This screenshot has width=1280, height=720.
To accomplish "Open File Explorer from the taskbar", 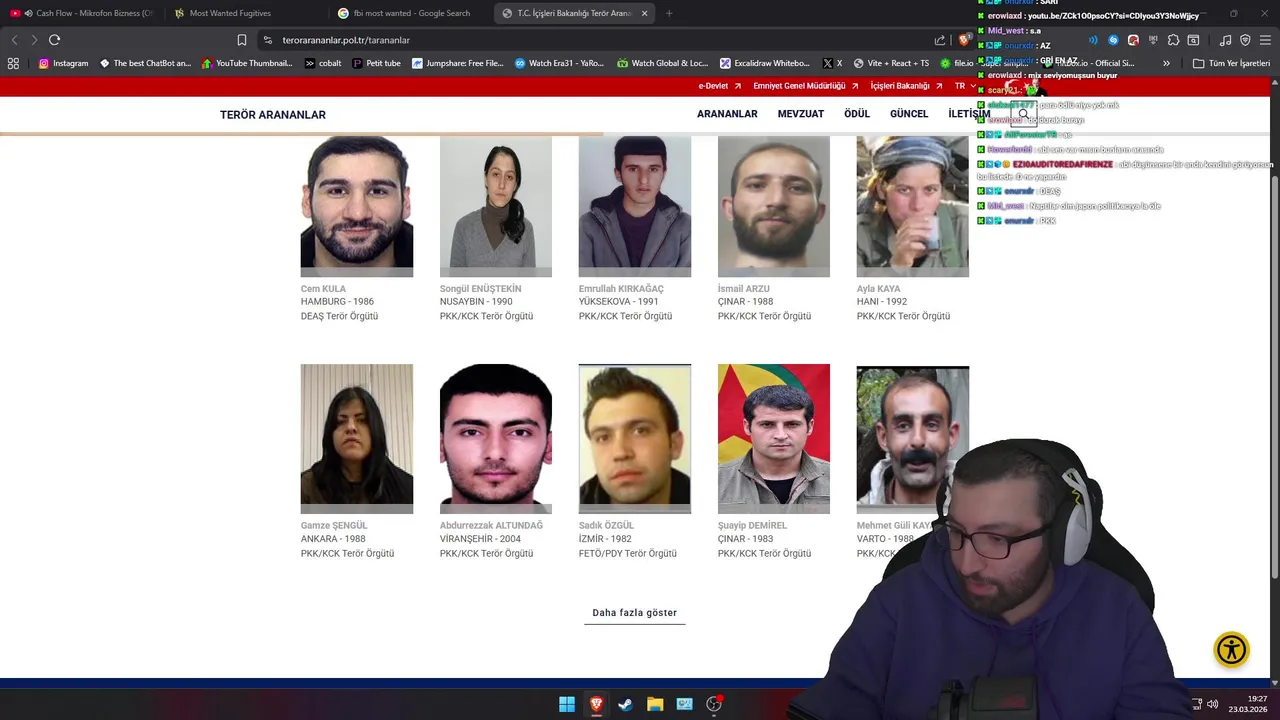I will click(x=655, y=704).
